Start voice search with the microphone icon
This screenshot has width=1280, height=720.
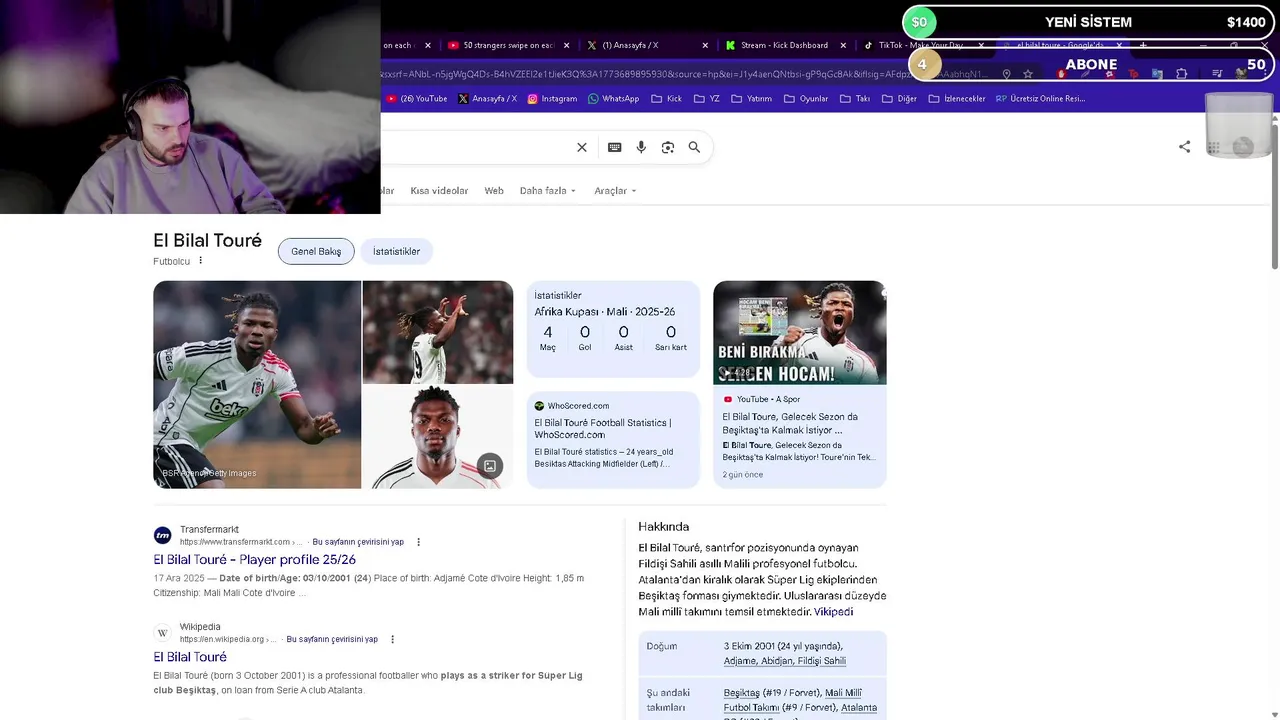[641, 147]
